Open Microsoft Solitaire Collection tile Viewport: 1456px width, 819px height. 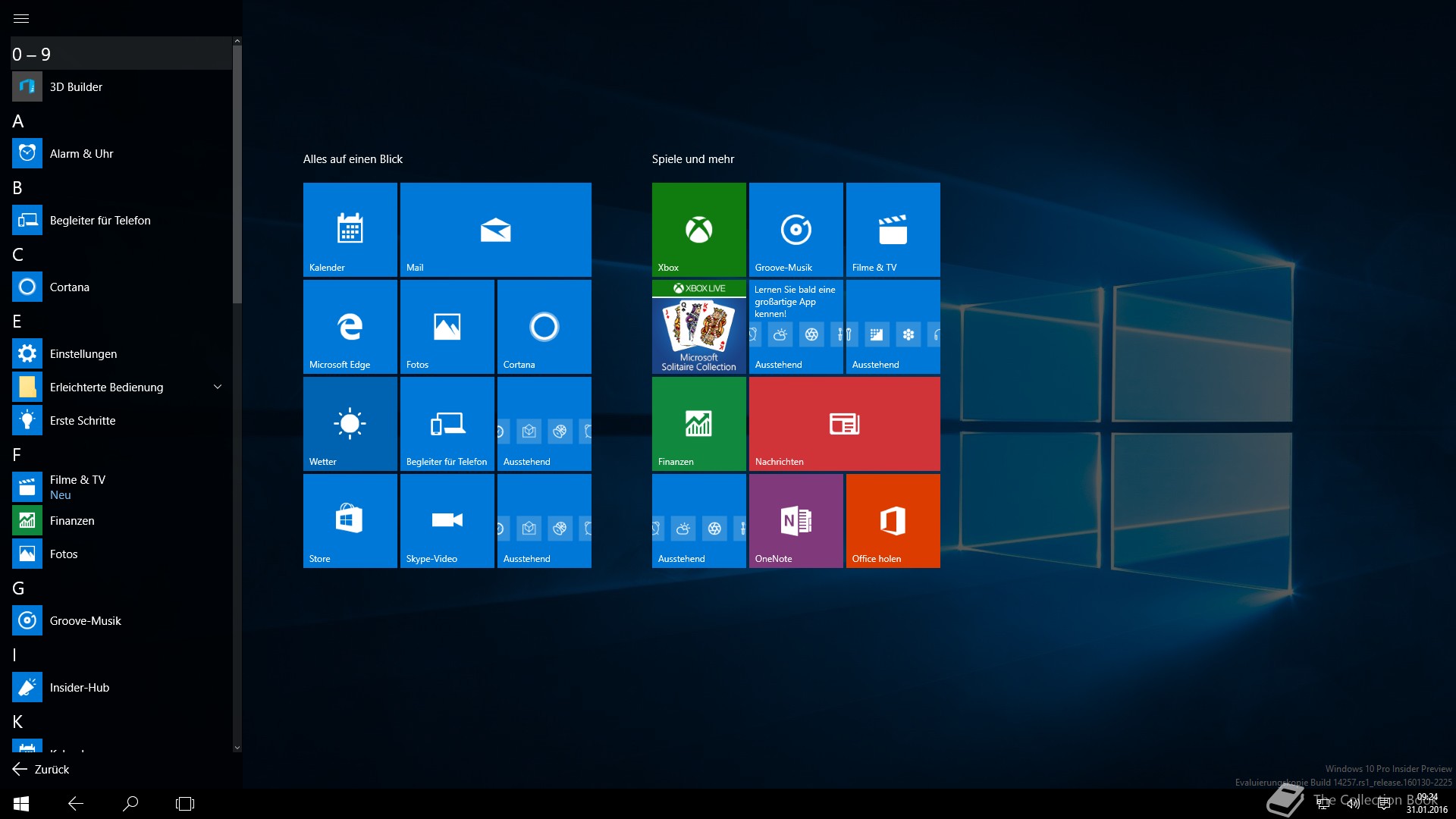699,327
